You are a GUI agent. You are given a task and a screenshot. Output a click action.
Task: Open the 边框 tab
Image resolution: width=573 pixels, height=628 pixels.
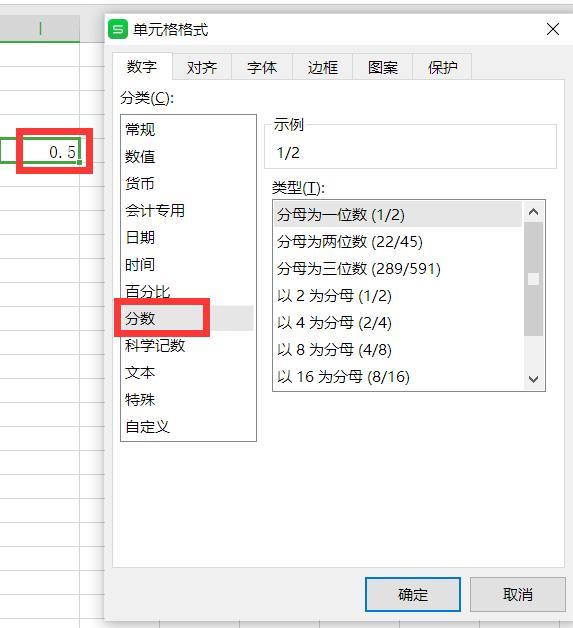322,67
